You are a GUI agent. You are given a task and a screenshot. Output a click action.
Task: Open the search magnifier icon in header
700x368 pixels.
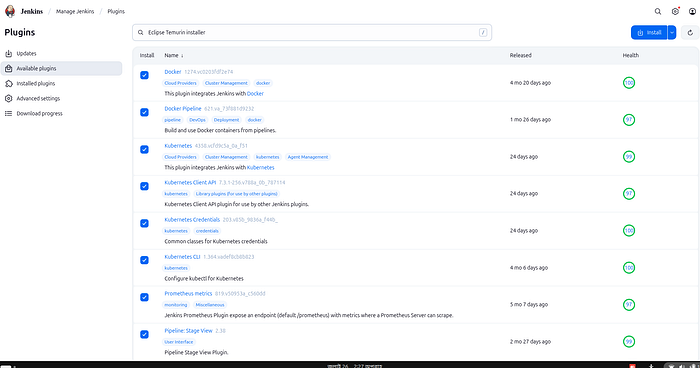coord(658,12)
